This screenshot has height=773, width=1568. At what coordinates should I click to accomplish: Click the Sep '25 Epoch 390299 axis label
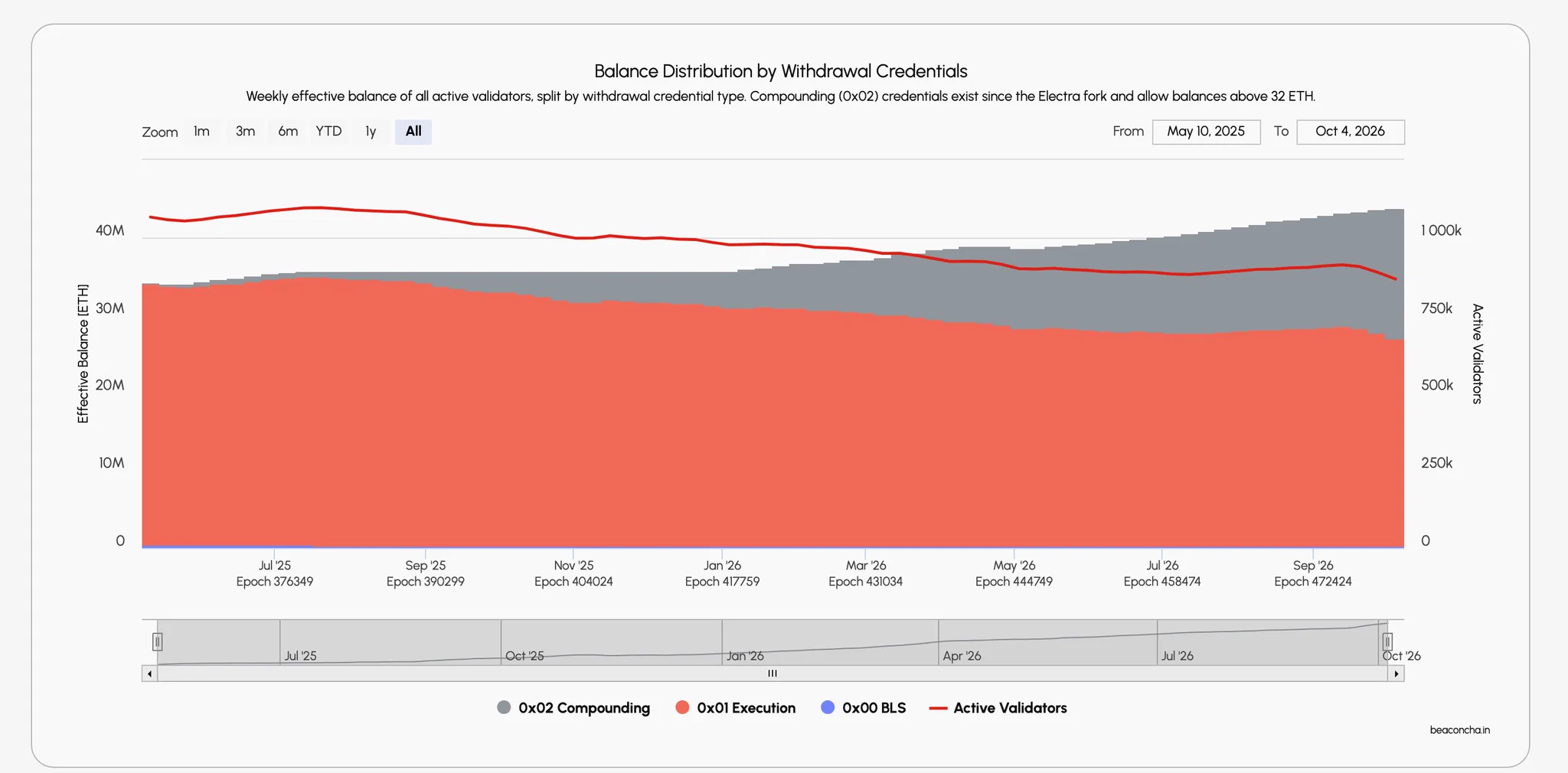[426, 573]
